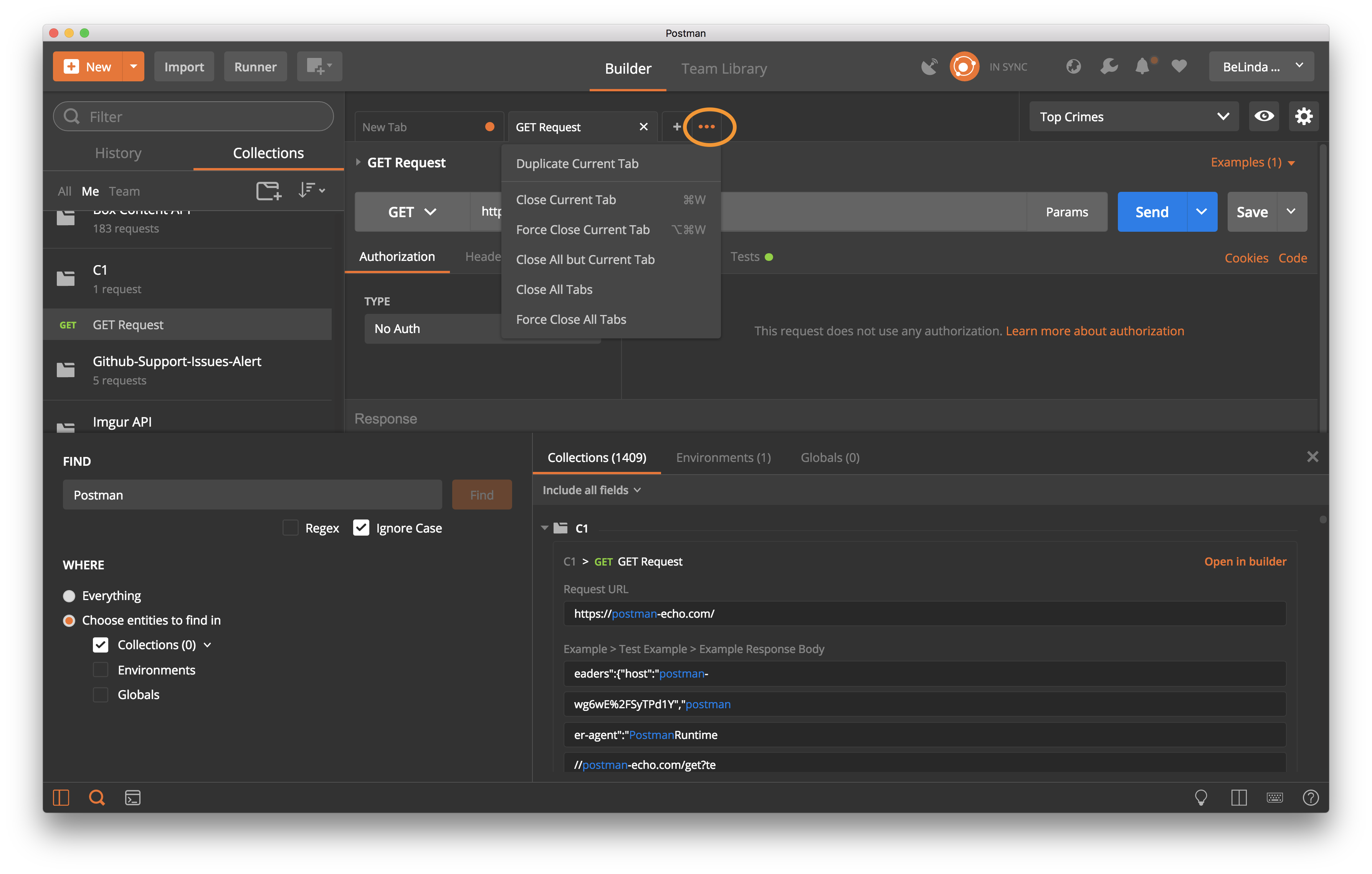Click the orange sync status icon

coord(964,67)
